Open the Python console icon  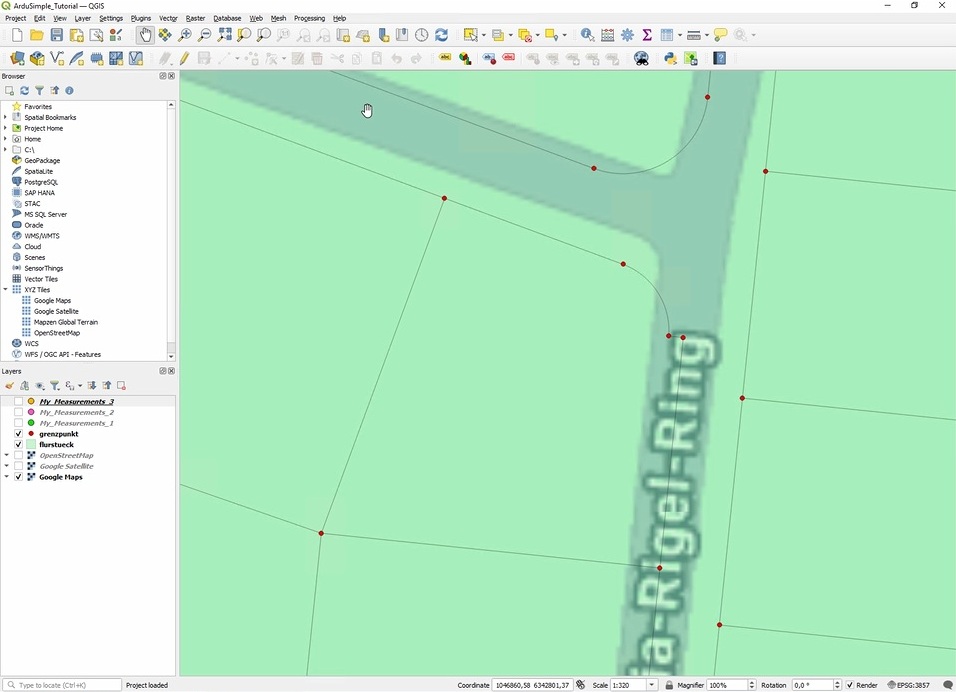click(x=671, y=59)
